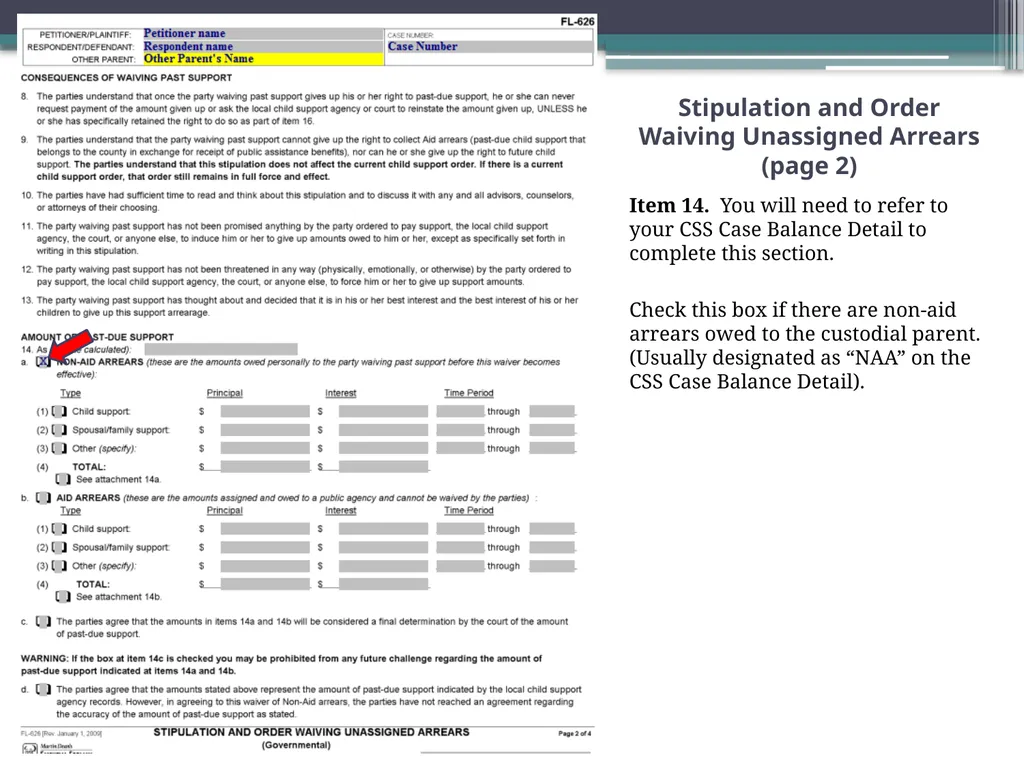Click Non-Aid Other Principal amount field
Image resolution: width=1024 pixels, height=768 pixels.
[x=265, y=448]
